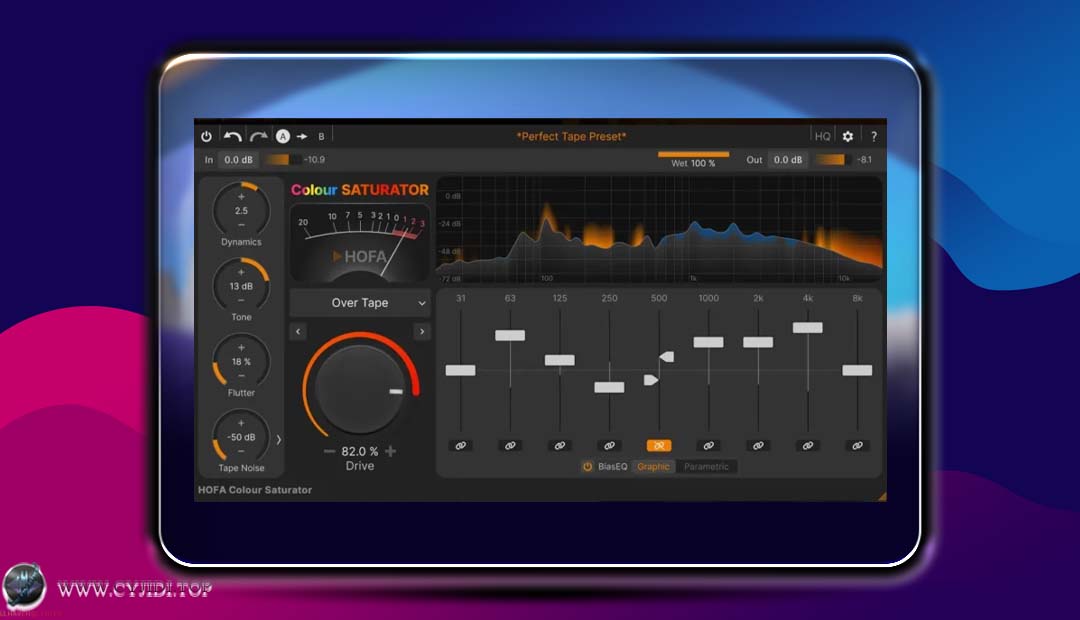Viewport: 1080px width, 620px height.
Task: Select preset slot A
Action: [283, 136]
